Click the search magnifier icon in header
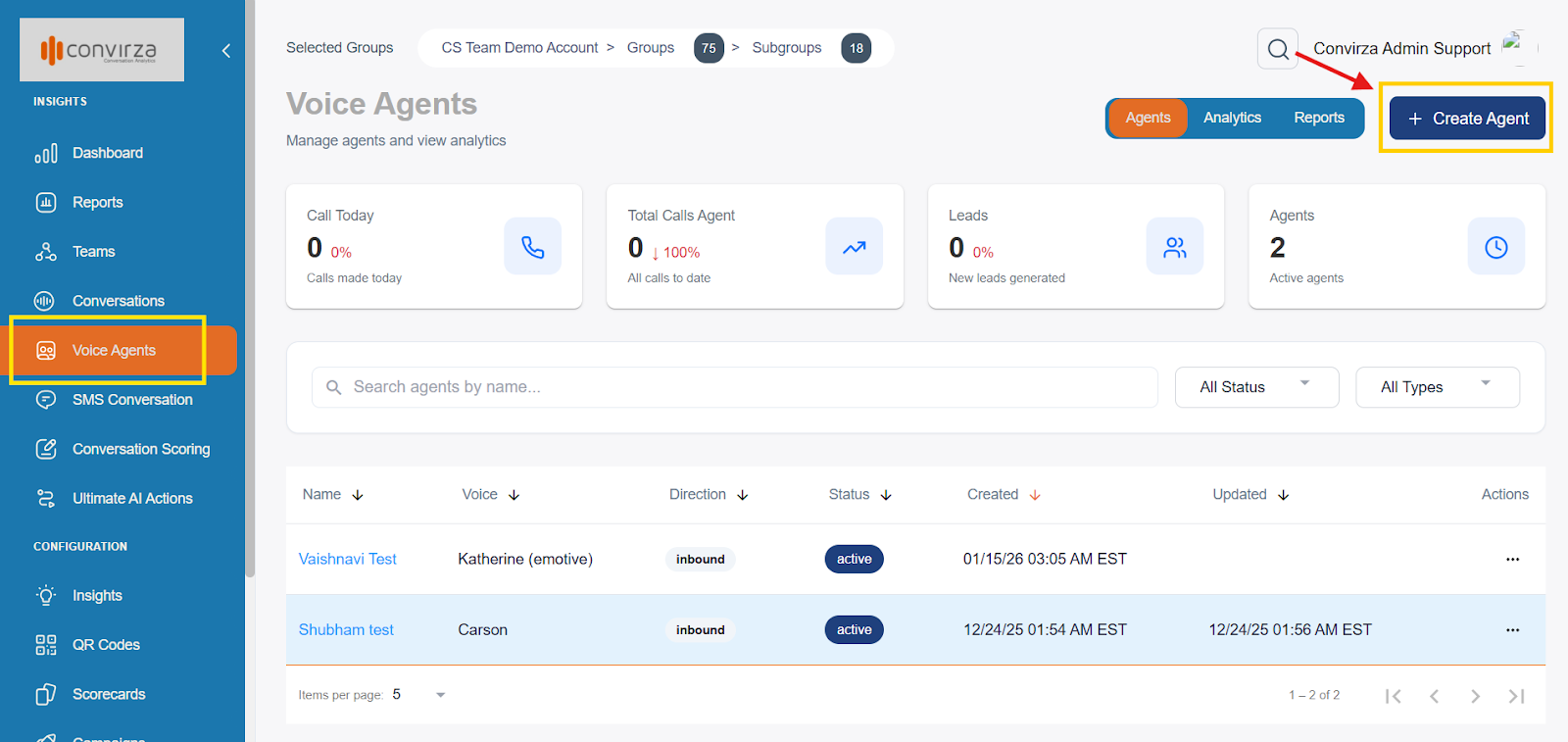The height and width of the screenshot is (742, 1568). pyautogui.click(x=1278, y=49)
